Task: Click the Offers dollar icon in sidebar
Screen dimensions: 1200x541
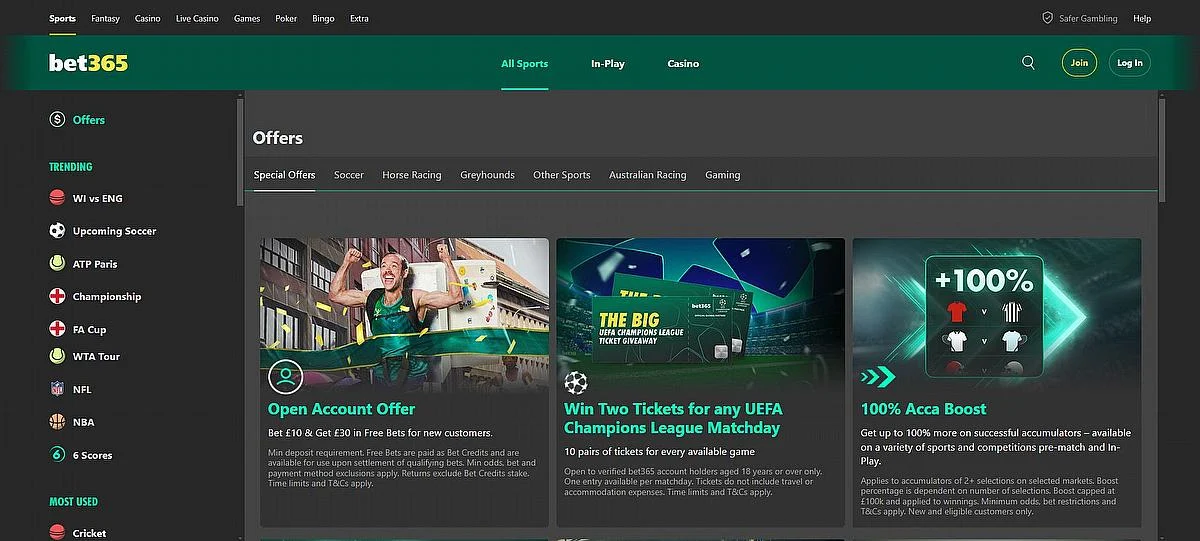Action: pos(57,120)
